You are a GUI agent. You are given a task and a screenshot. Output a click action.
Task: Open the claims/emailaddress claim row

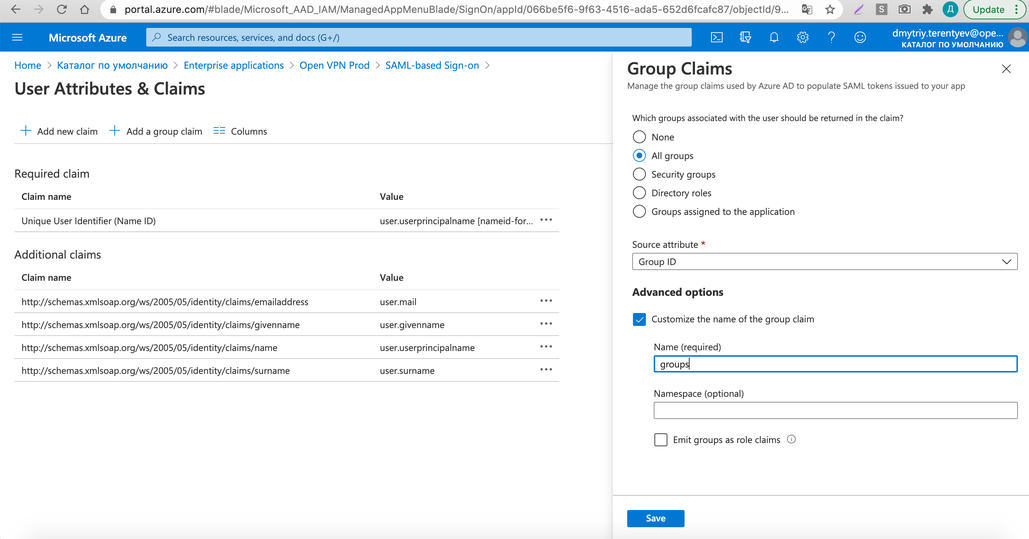coord(165,302)
